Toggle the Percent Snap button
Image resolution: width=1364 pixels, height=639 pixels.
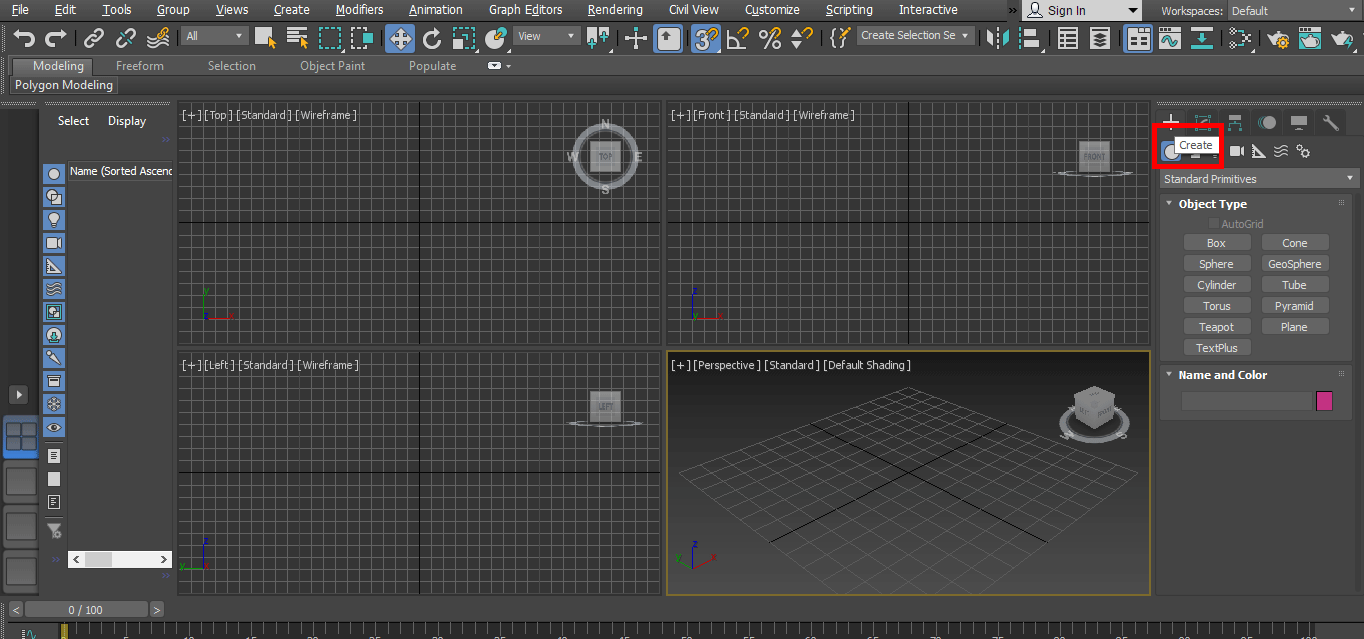click(x=770, y=39)
